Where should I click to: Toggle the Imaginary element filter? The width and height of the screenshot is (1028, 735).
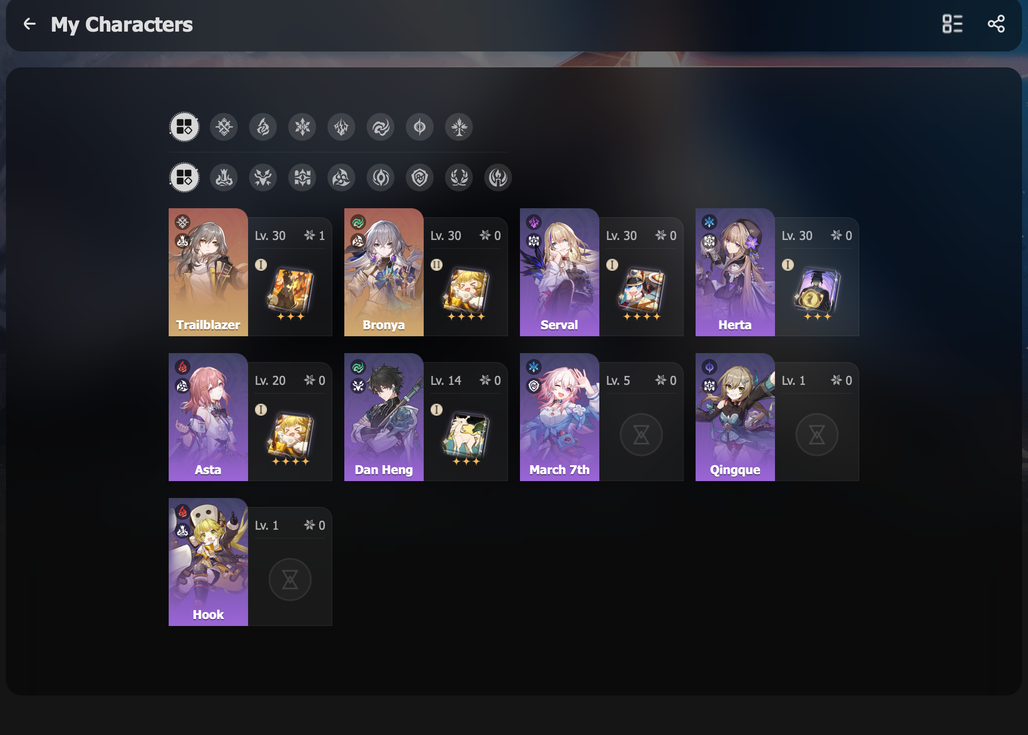460,127
